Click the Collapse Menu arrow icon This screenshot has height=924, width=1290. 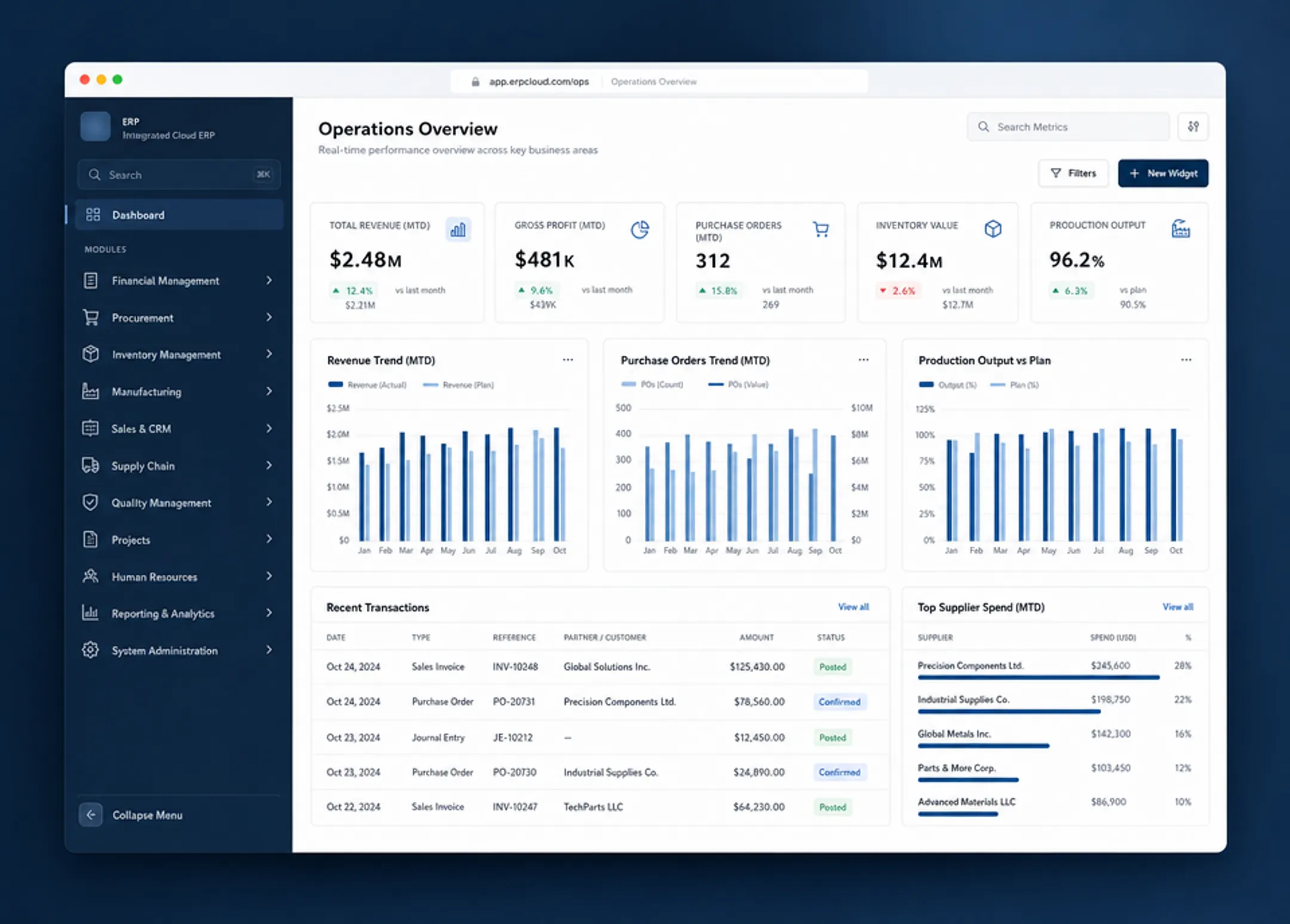pyautogui.click(x=91, y=815)
